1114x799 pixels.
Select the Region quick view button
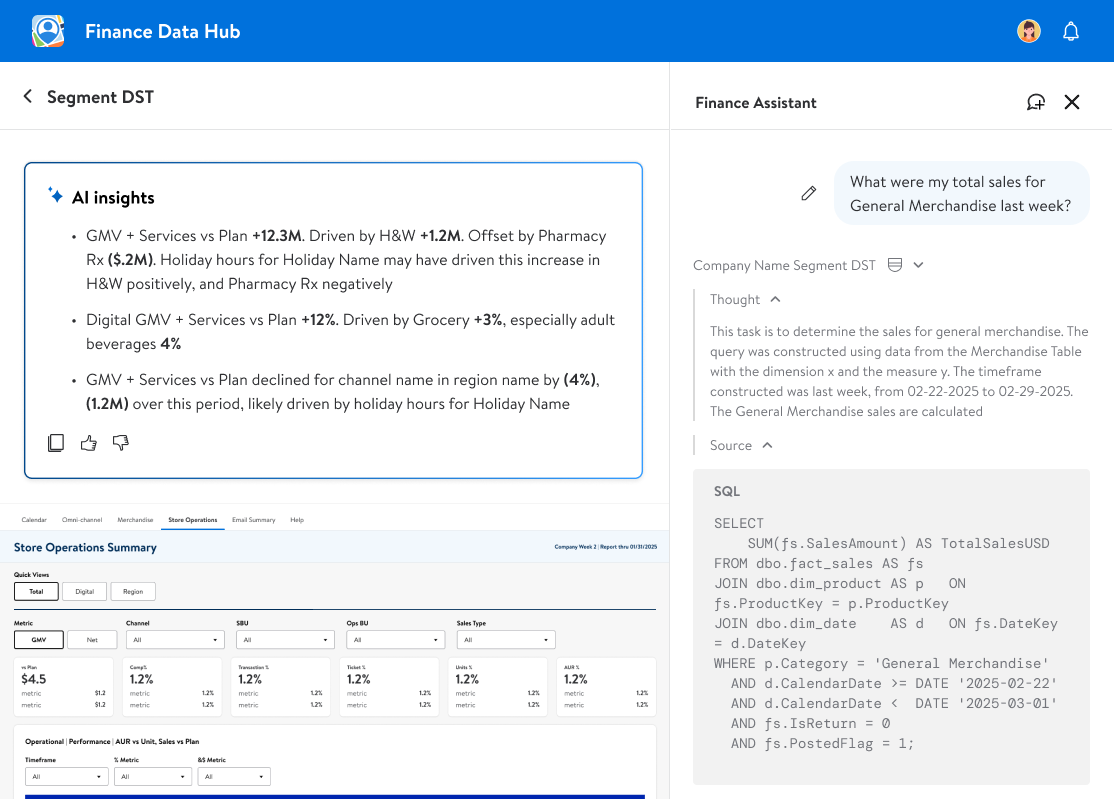[x=133, y=591]
